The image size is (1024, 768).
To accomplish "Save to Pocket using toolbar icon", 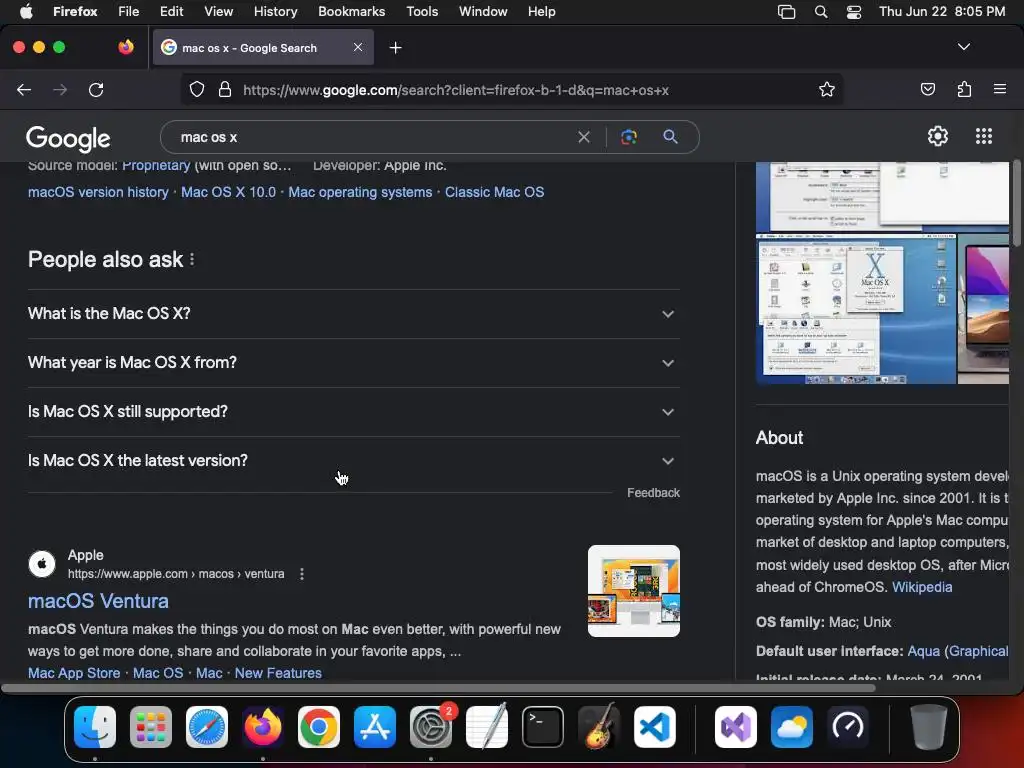I will point(927,89).
